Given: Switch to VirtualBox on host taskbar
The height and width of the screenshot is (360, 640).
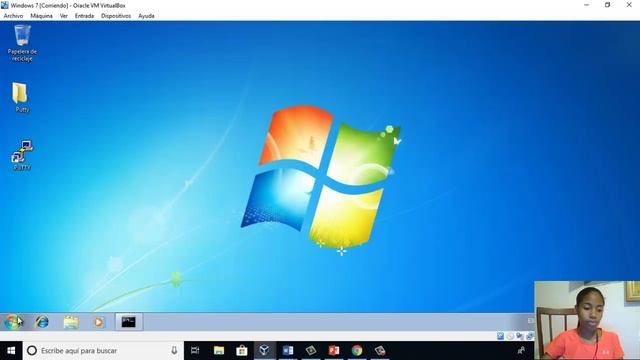Looking at the screenshot, I should pos(264,351).
